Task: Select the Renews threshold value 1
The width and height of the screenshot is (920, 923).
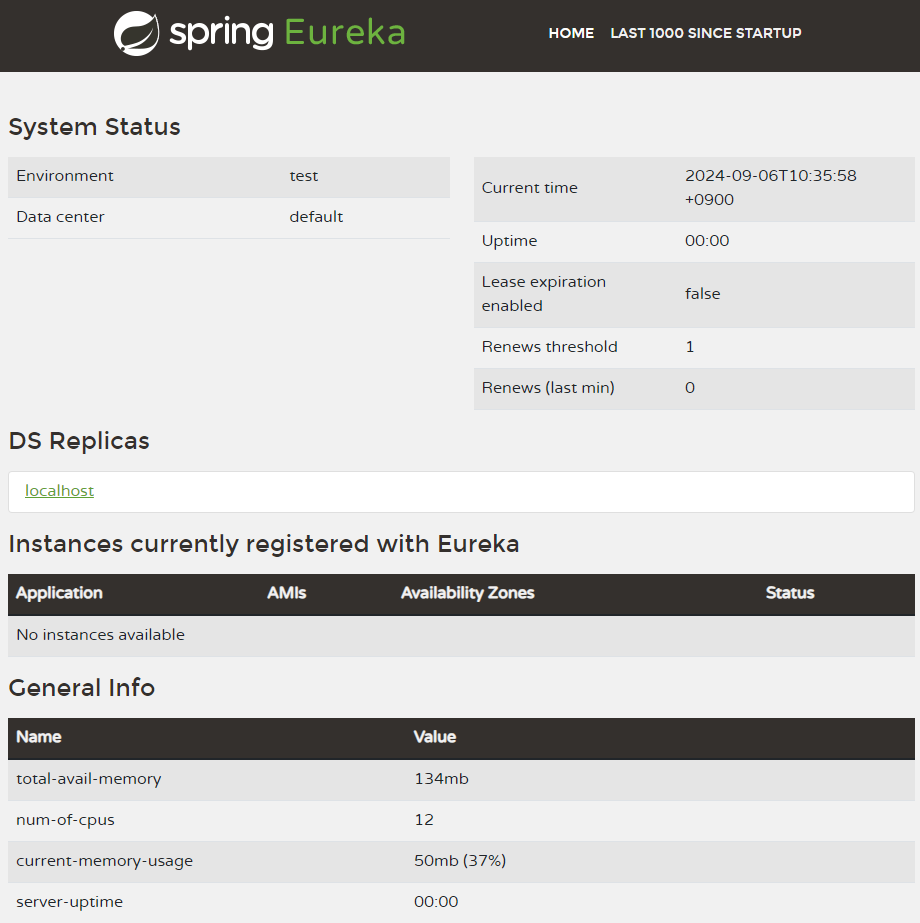Action: click(x=690, y=347)
